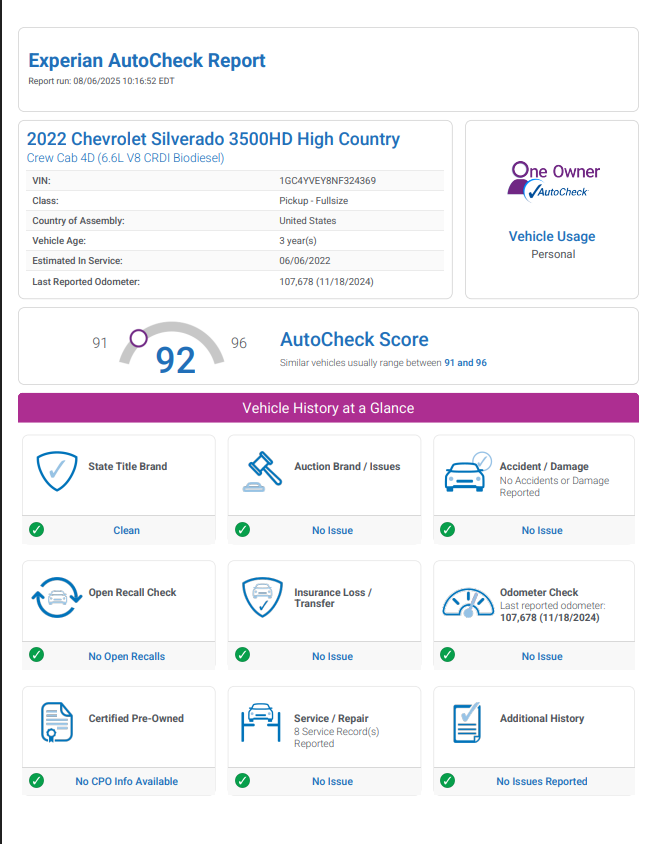Click the VIN number 1GC4YVEY8NF324369
Viewport: 655px width, 844px height.
coord(327,181)
